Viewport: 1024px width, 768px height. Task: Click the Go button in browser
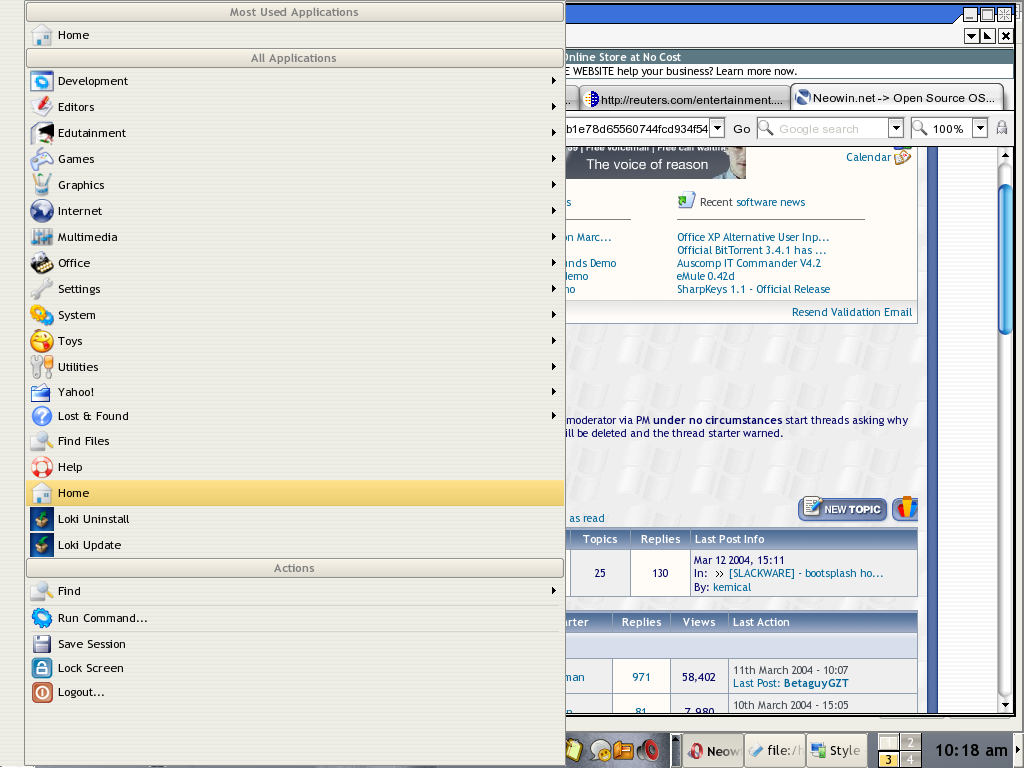tap(741, 129)
